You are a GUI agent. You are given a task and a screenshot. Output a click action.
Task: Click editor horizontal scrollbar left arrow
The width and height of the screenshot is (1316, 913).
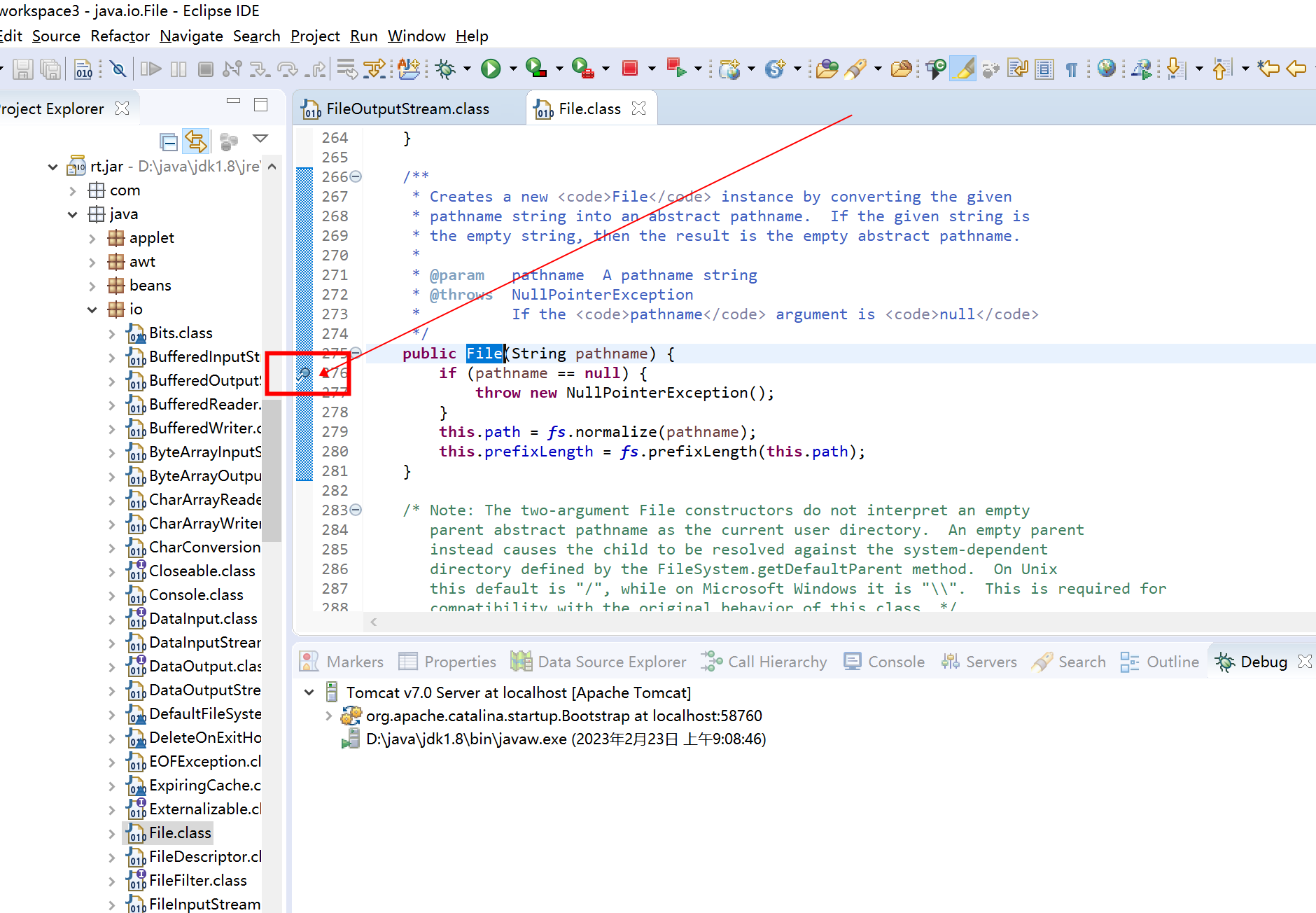point(374,622)
